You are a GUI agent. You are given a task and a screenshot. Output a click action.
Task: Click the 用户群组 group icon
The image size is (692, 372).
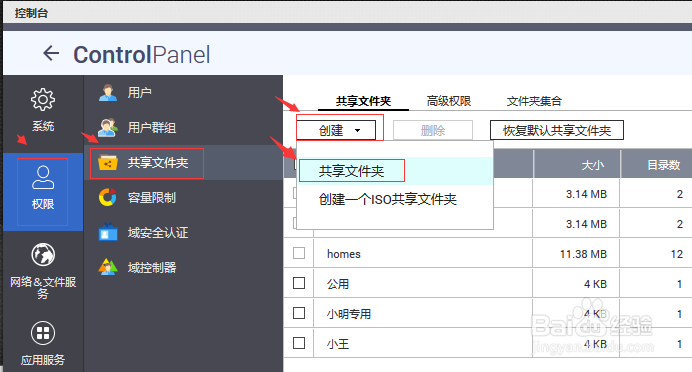coord(108,128)
